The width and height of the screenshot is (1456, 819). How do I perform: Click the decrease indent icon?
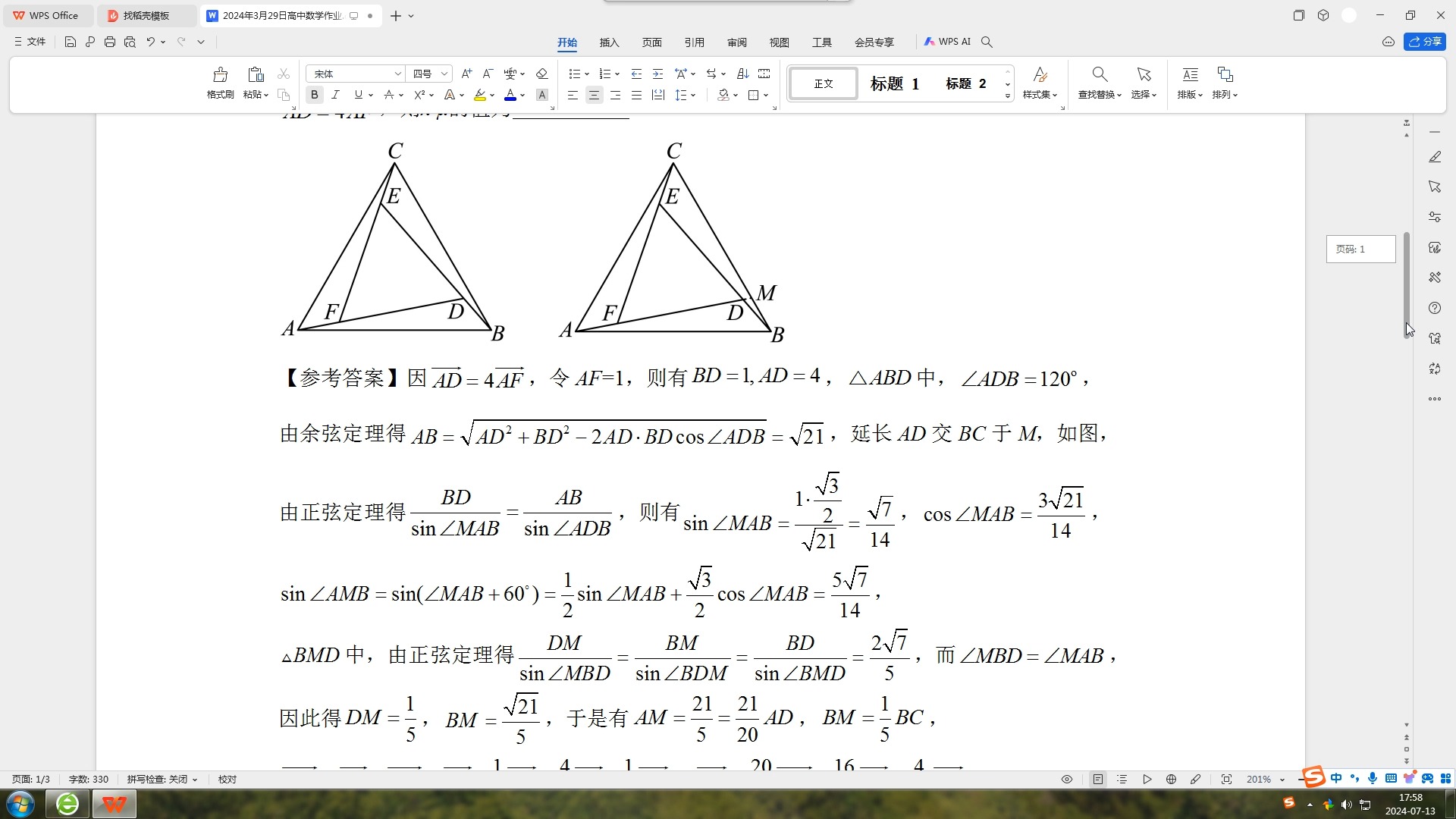[637, 74]
